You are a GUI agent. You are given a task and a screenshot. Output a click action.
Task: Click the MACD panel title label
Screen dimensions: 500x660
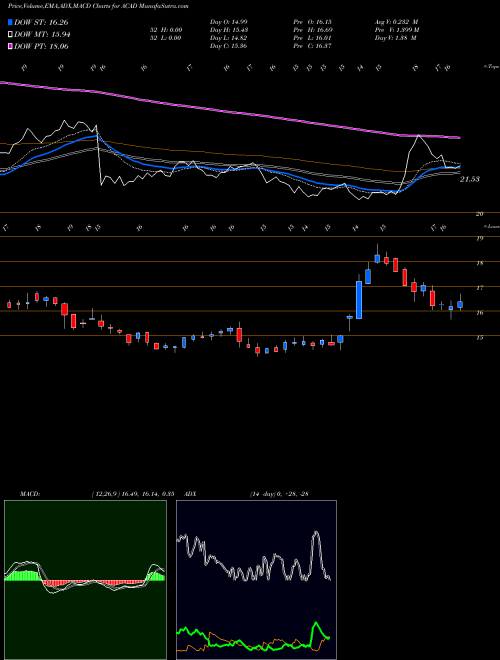click(30, 494)
